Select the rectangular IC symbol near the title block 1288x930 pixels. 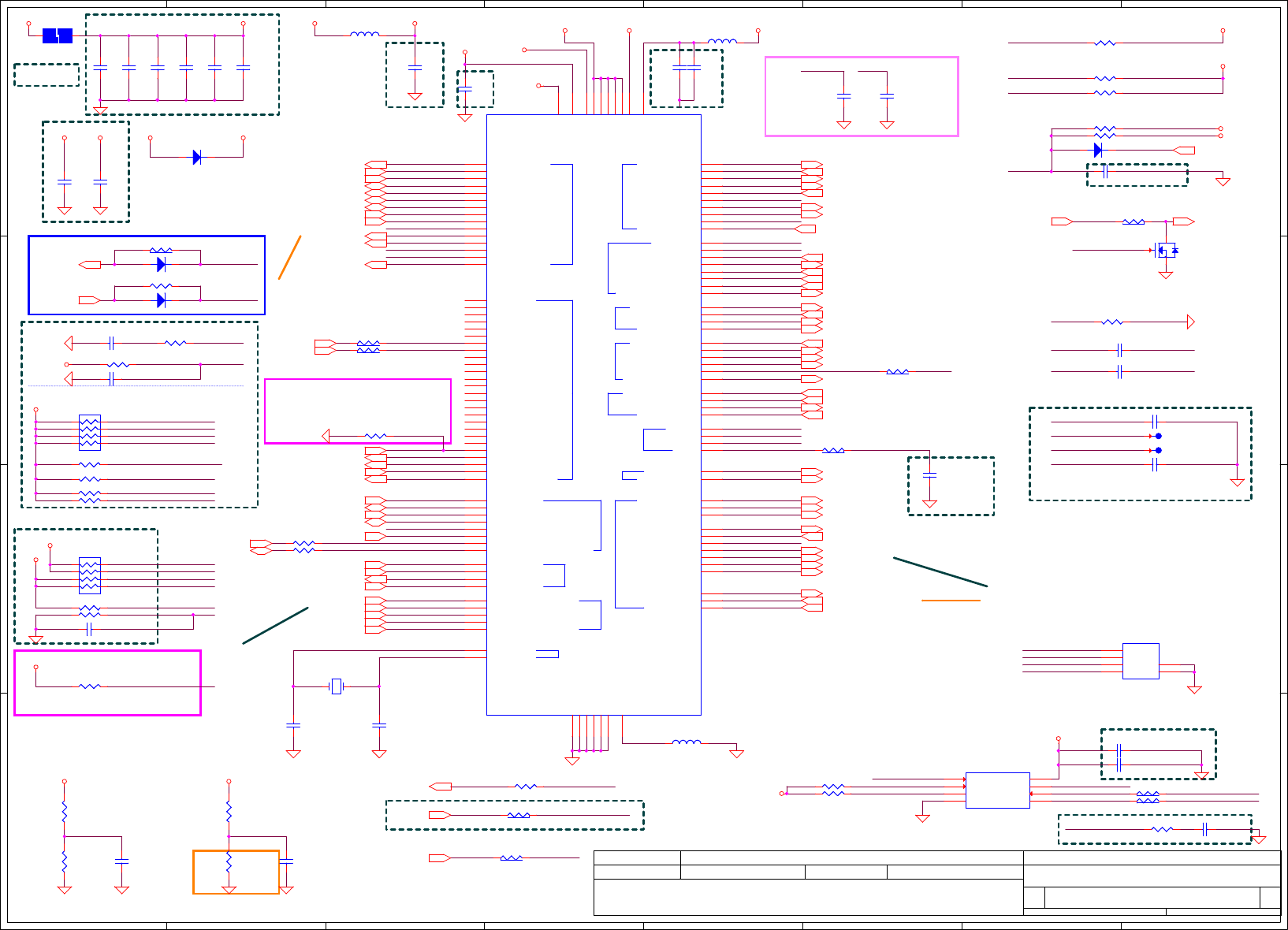click(x=998, y=790)
